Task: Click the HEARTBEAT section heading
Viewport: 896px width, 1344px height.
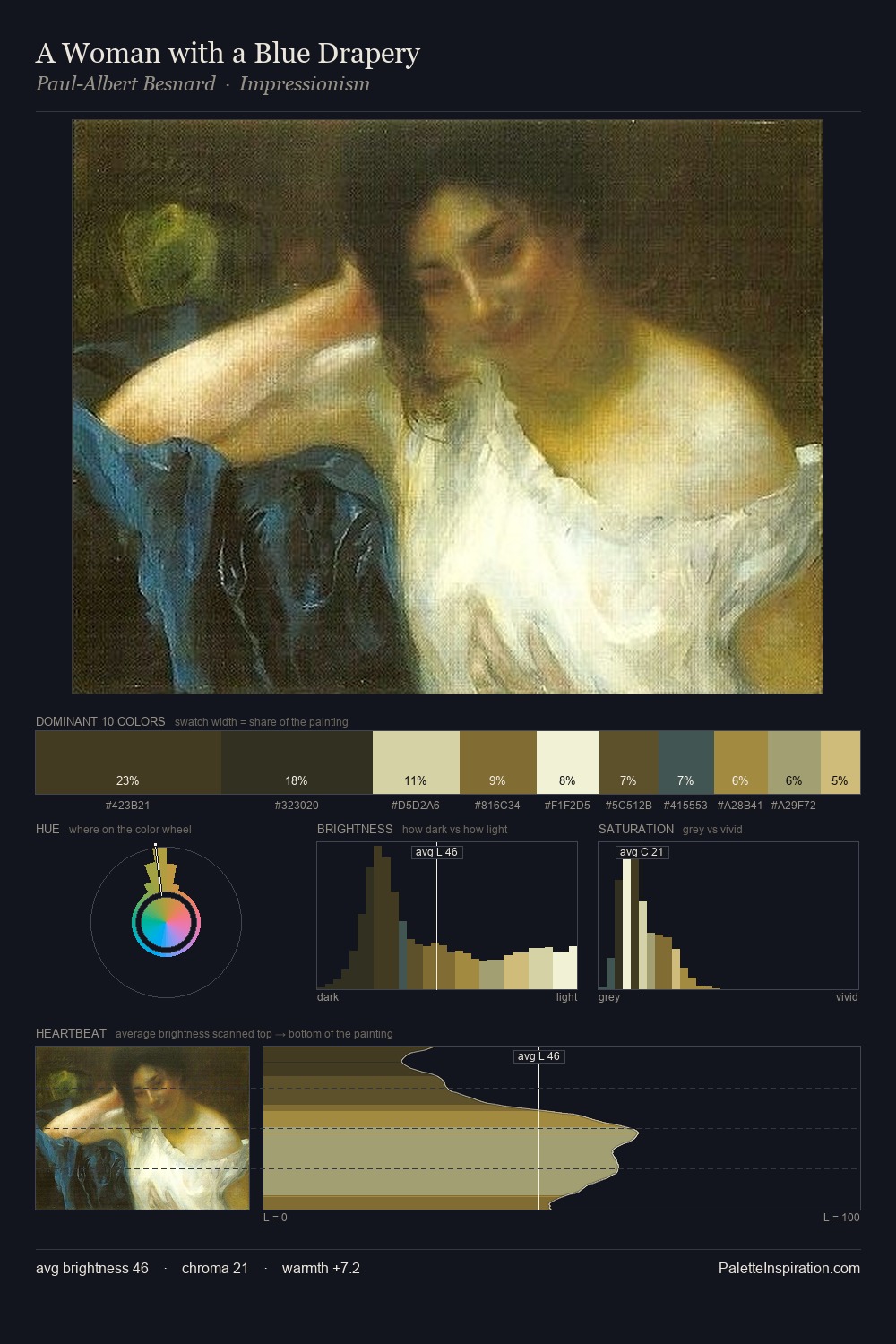Action: point(71,1033)
